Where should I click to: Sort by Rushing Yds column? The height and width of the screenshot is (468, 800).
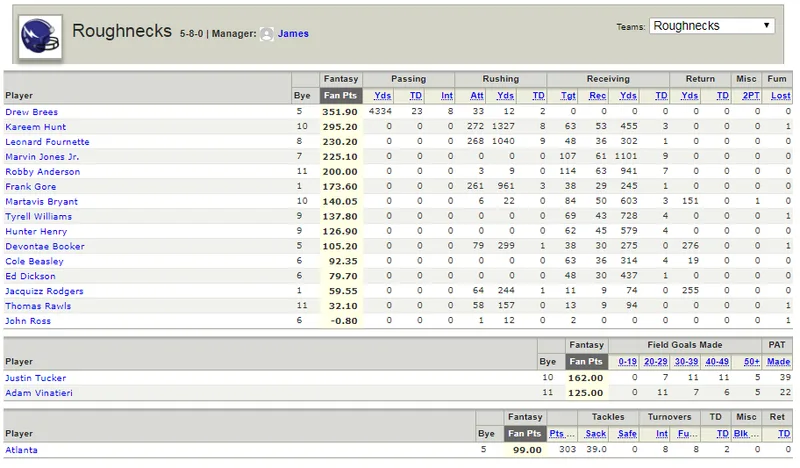click(506, 95)
